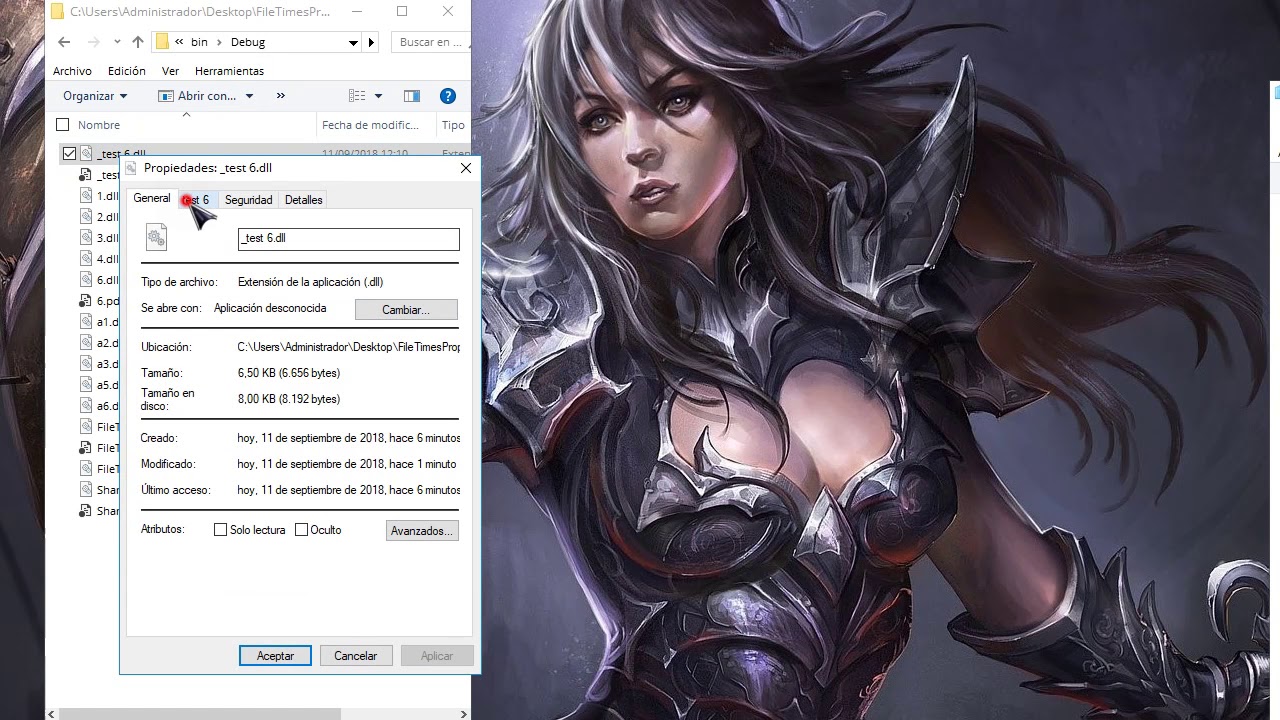Image resolution: width=1280 pixels, height=720 pixels.
Task: Switch to the General tab
Action: pyautogui.click(x=152, y=198)
